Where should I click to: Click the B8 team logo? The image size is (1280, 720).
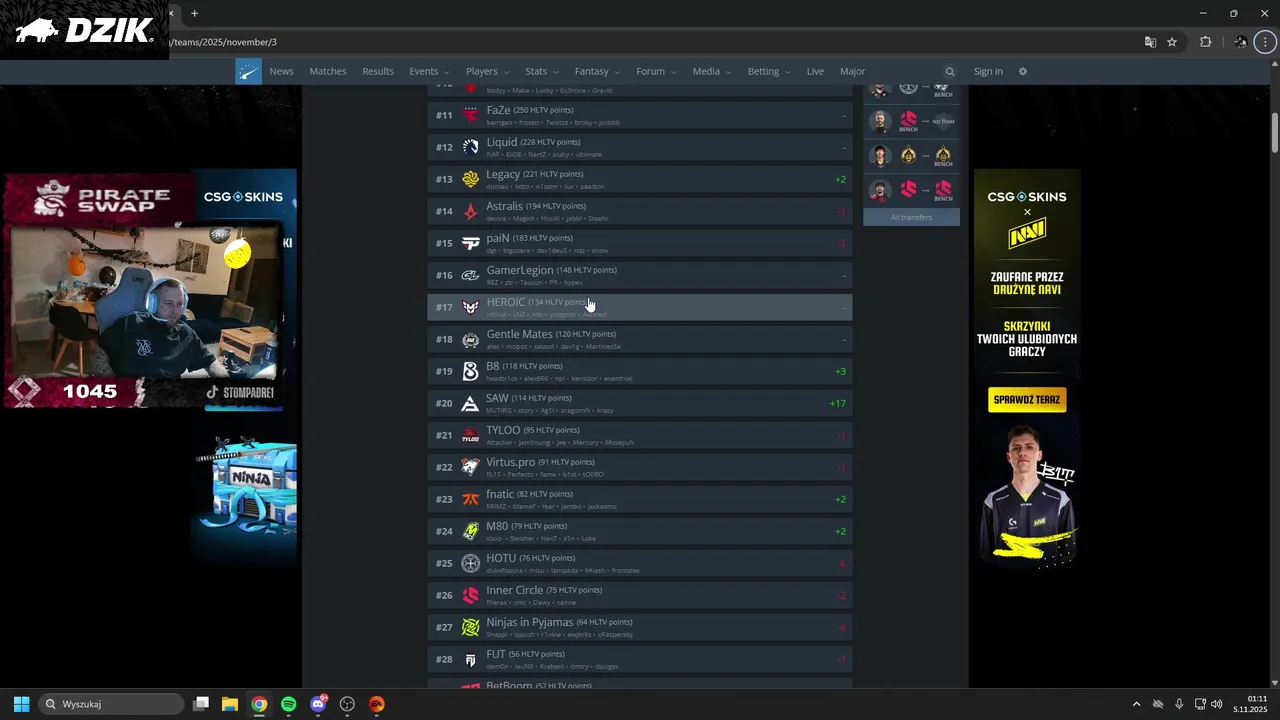[x=470, y=371]
